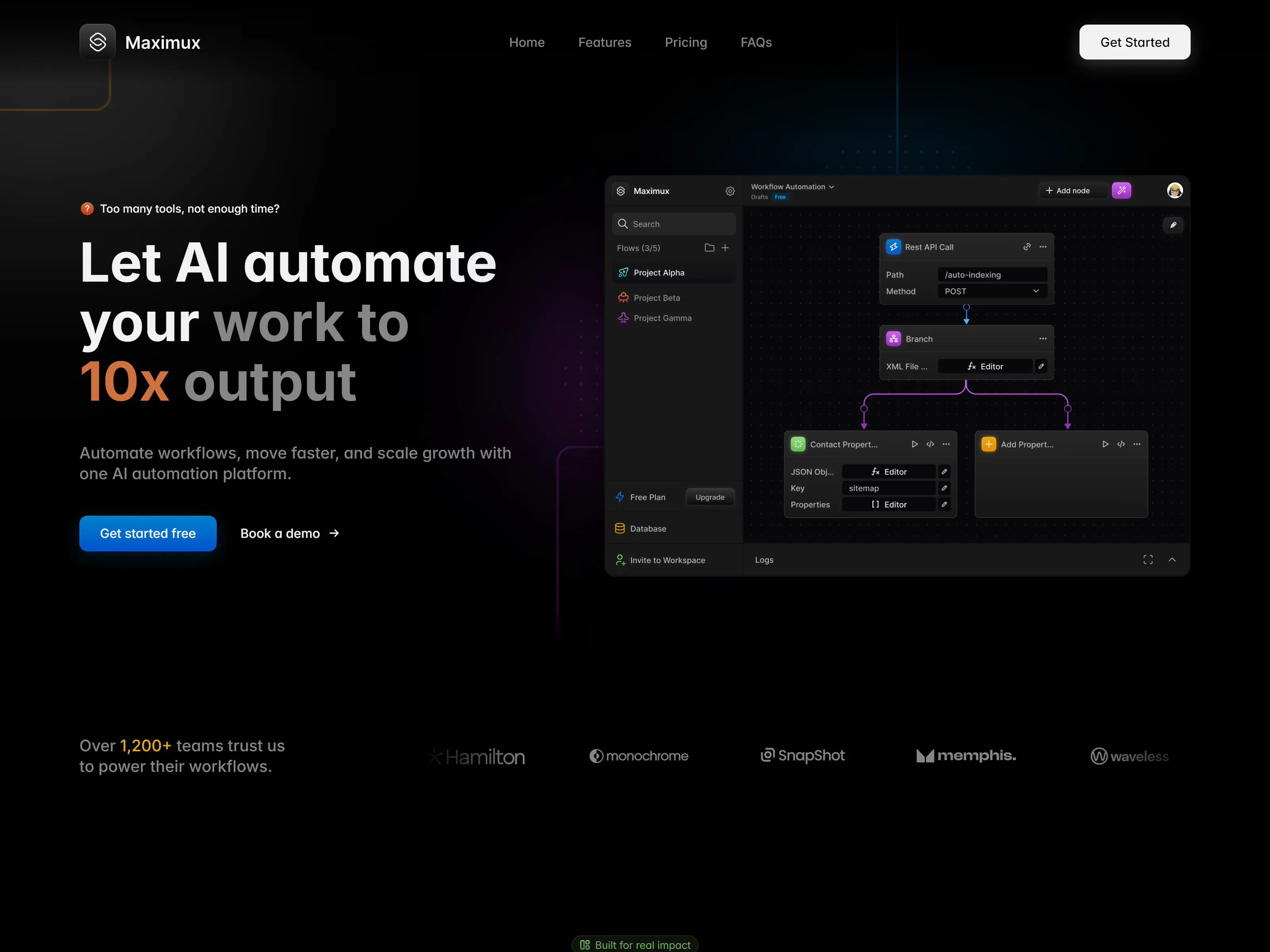Open the JSON Obj fx Editor

(x=888, y=472)
